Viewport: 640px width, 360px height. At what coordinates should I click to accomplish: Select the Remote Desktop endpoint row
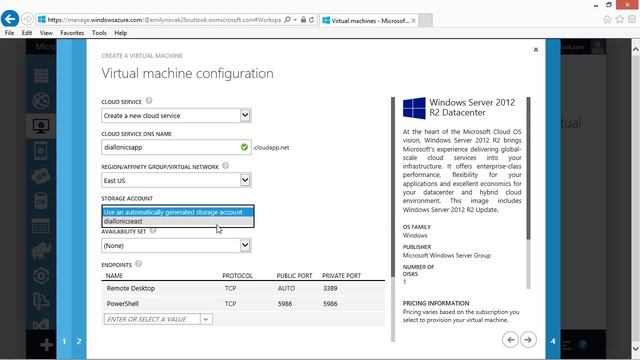pos(243,288)
